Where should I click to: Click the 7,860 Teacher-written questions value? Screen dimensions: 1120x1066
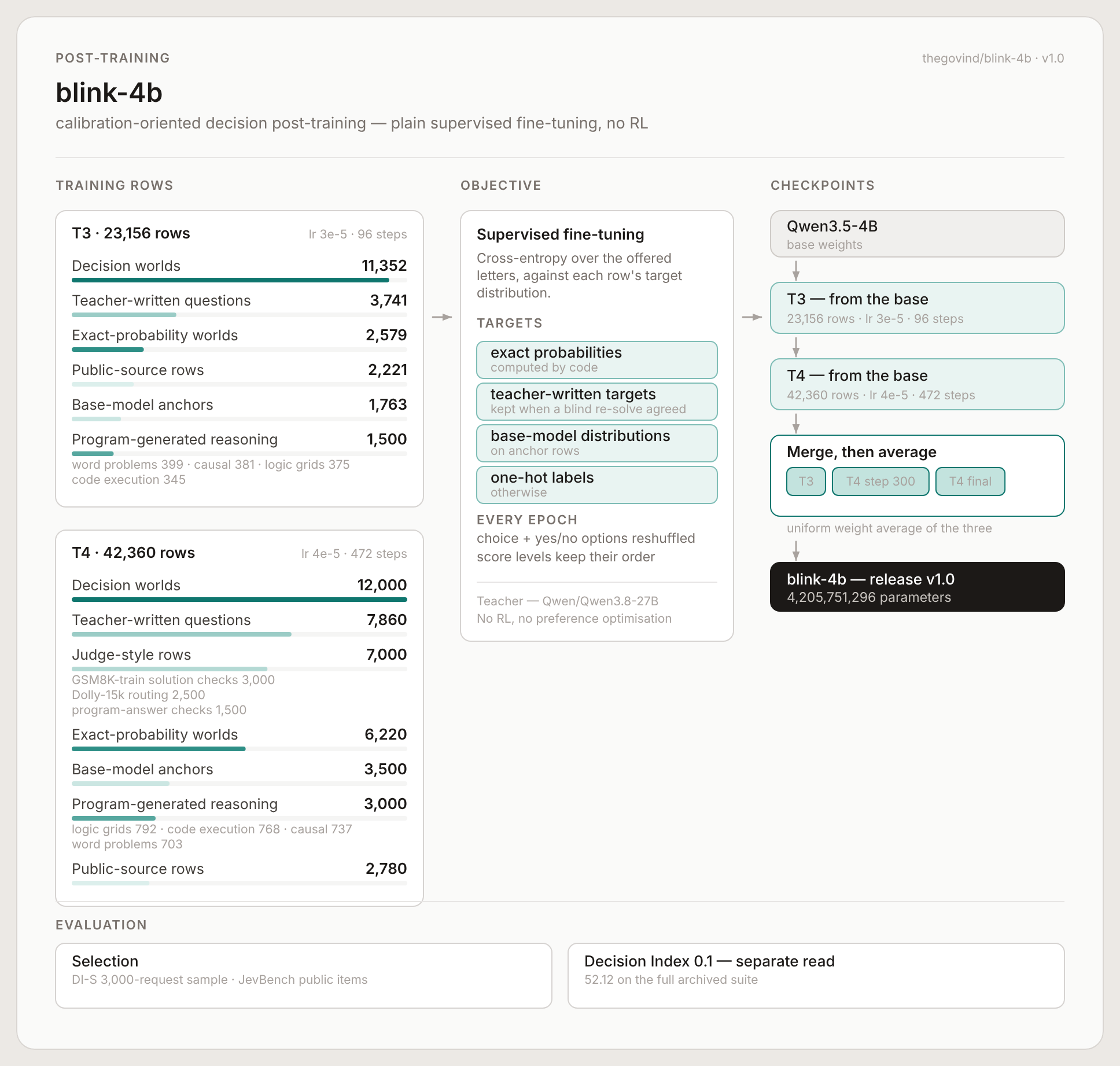[x=387, y=620]
